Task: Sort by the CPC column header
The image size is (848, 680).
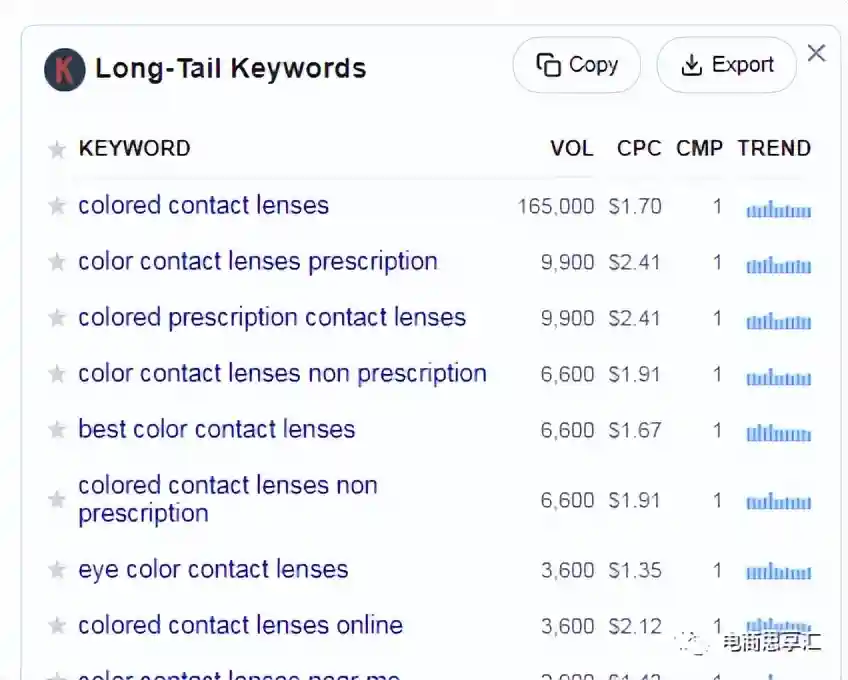Action: point(639,148)
